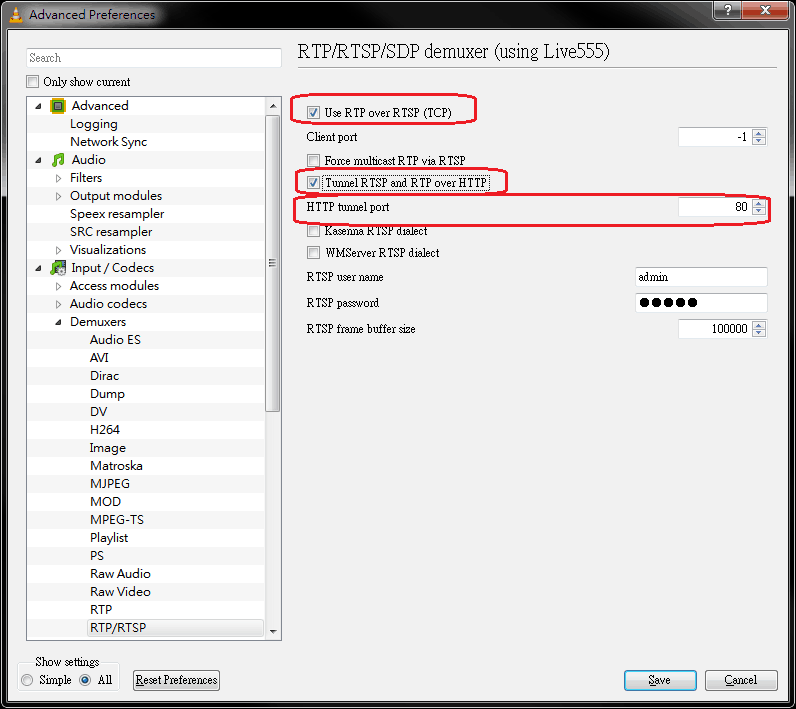Click the Input / Codecs category icon
The image size is (796, 709).
58,267
